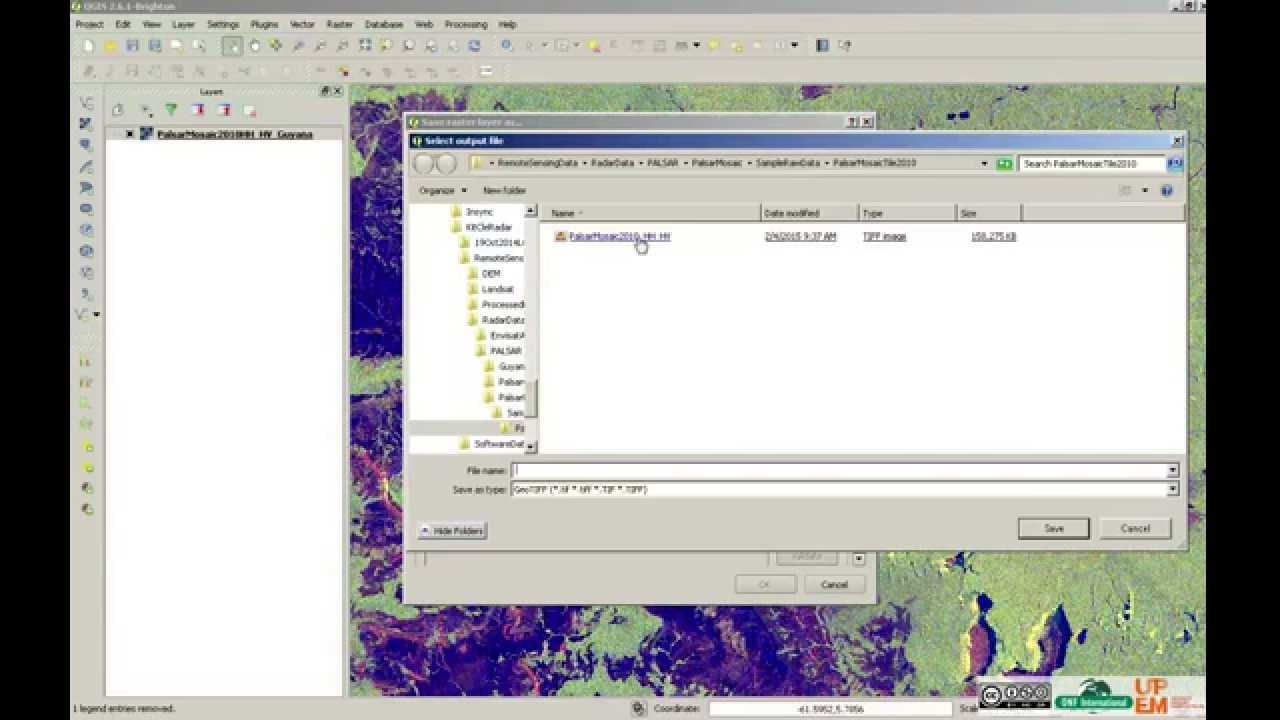1280x720 pixels.
Task: Click SampleRawData in the address breadcrumb
Action: pos(788,163)
